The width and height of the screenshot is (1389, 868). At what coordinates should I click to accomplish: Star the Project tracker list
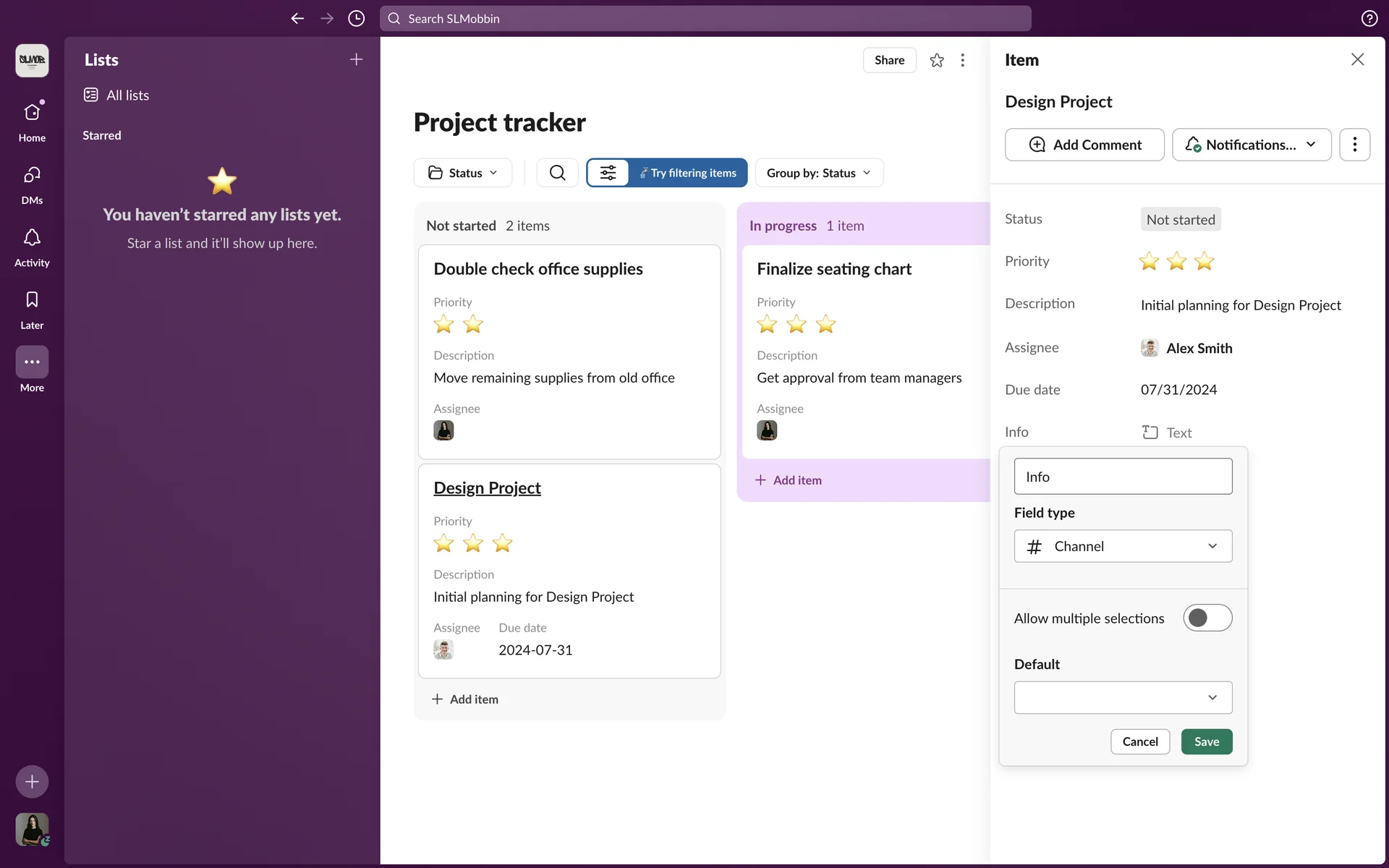coord(936,60)
